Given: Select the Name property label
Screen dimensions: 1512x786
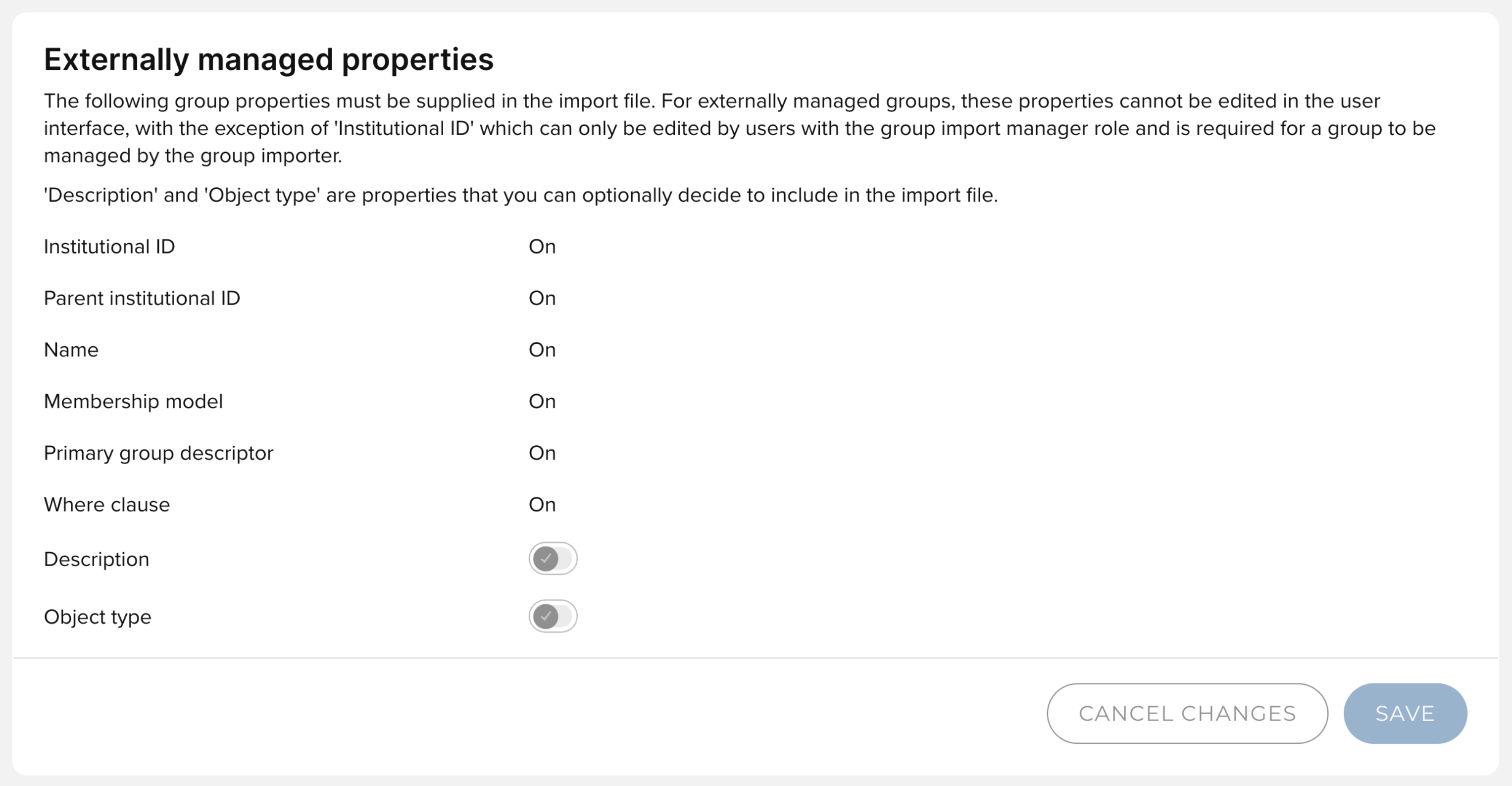Looking at the screenshot, I should 71,350.
